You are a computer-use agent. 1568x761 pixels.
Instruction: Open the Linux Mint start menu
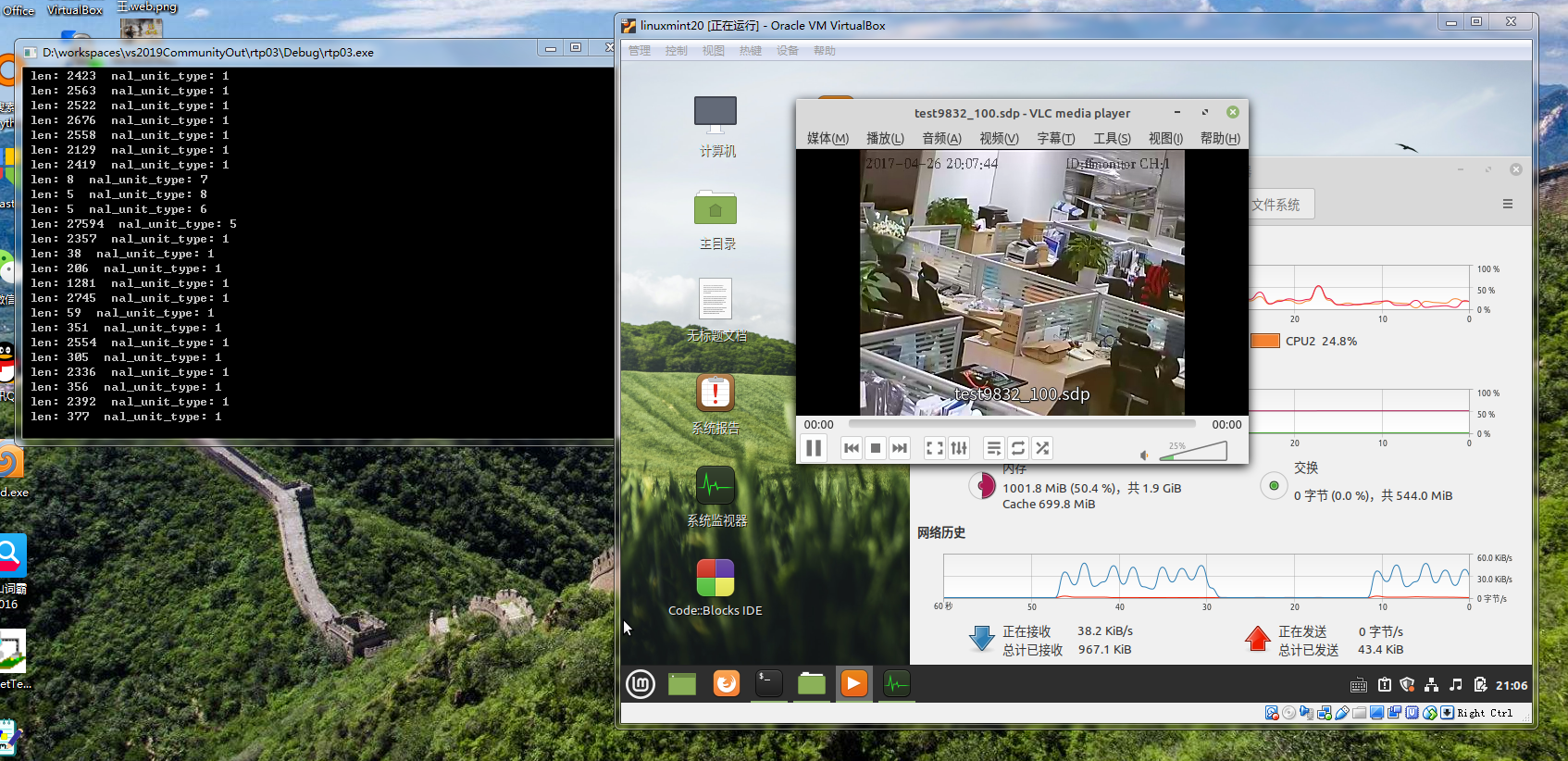point(641,684)
